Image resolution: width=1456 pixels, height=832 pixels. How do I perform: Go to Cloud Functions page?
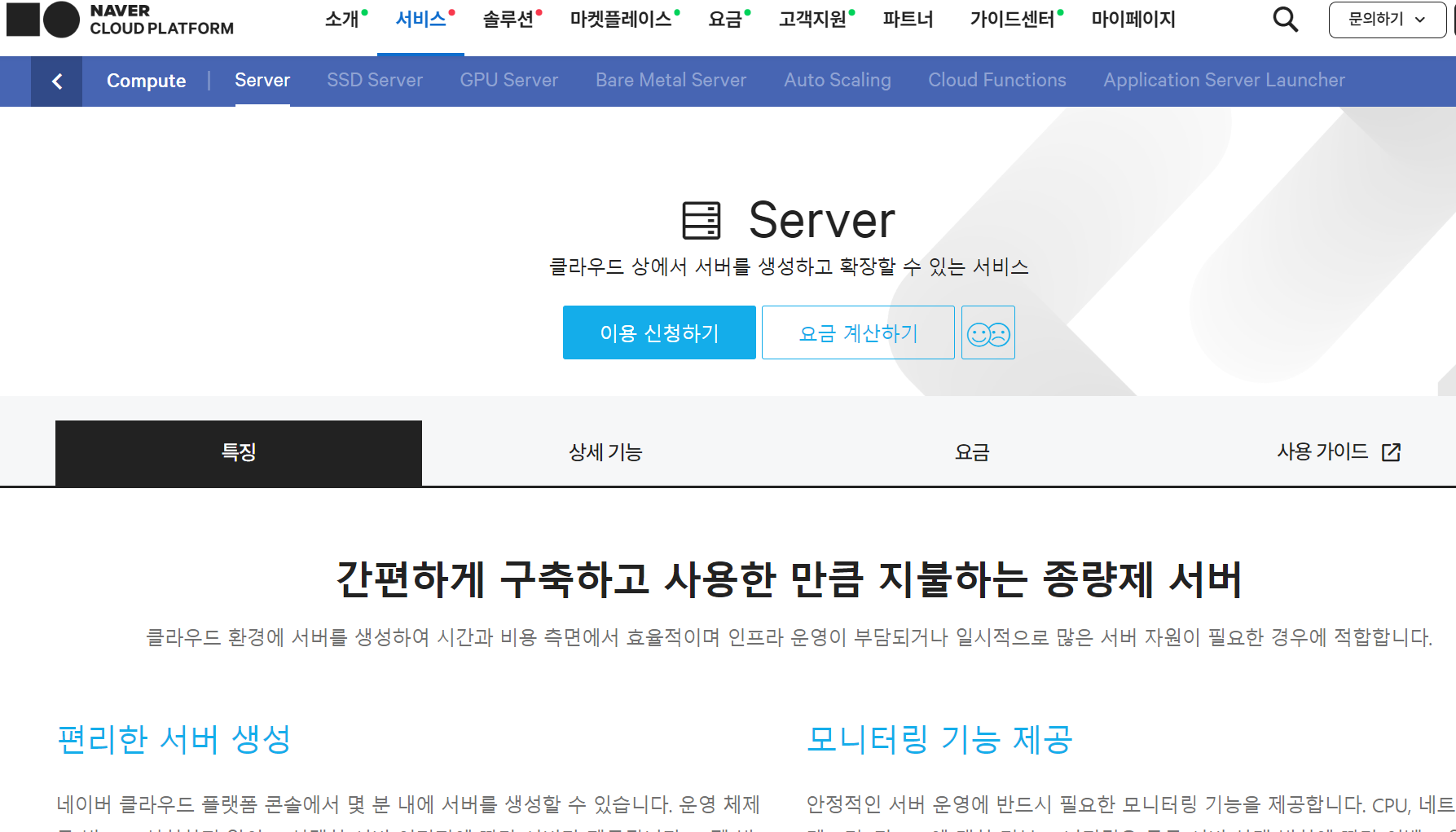997,80
